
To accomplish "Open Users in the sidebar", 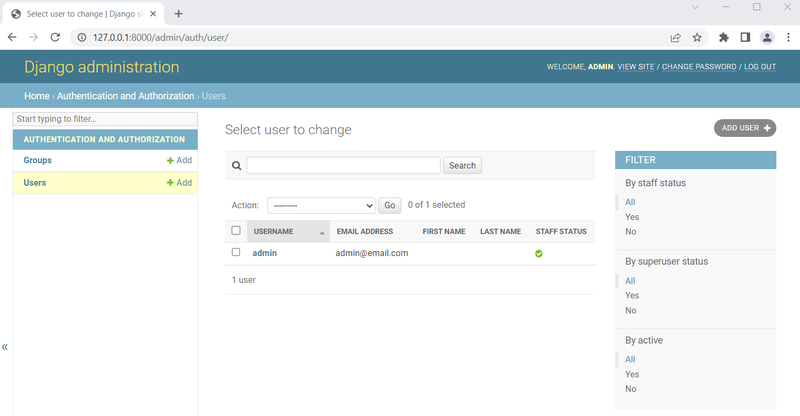I will tap(35, 183).
